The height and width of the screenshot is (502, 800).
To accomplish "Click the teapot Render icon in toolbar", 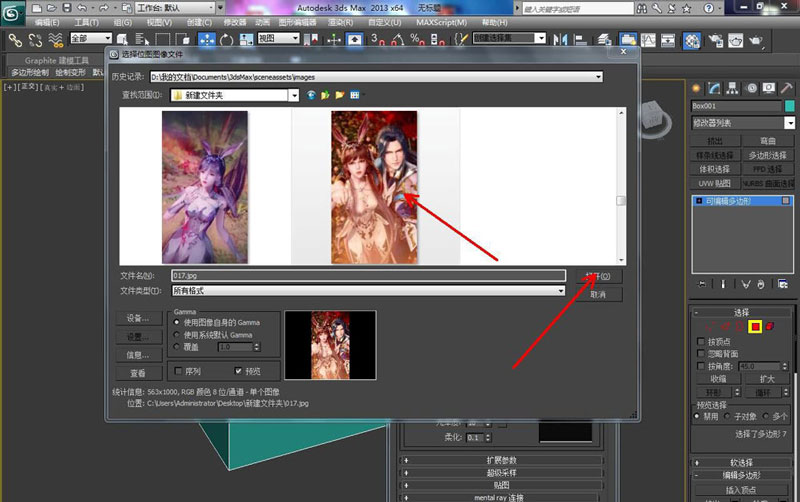I will tap(755, 40).
